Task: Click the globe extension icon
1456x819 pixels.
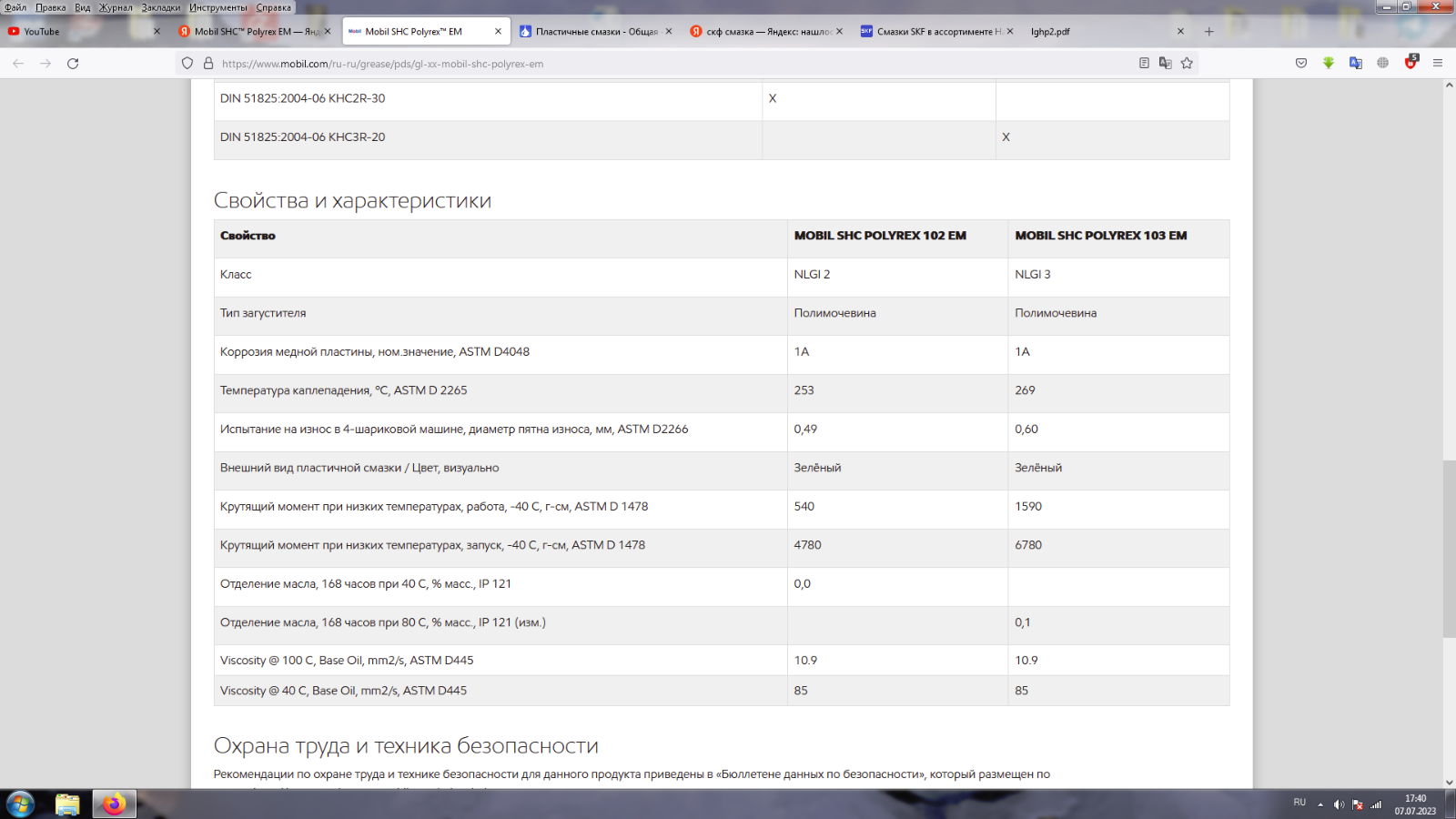Action: [x=1383, y=64]
